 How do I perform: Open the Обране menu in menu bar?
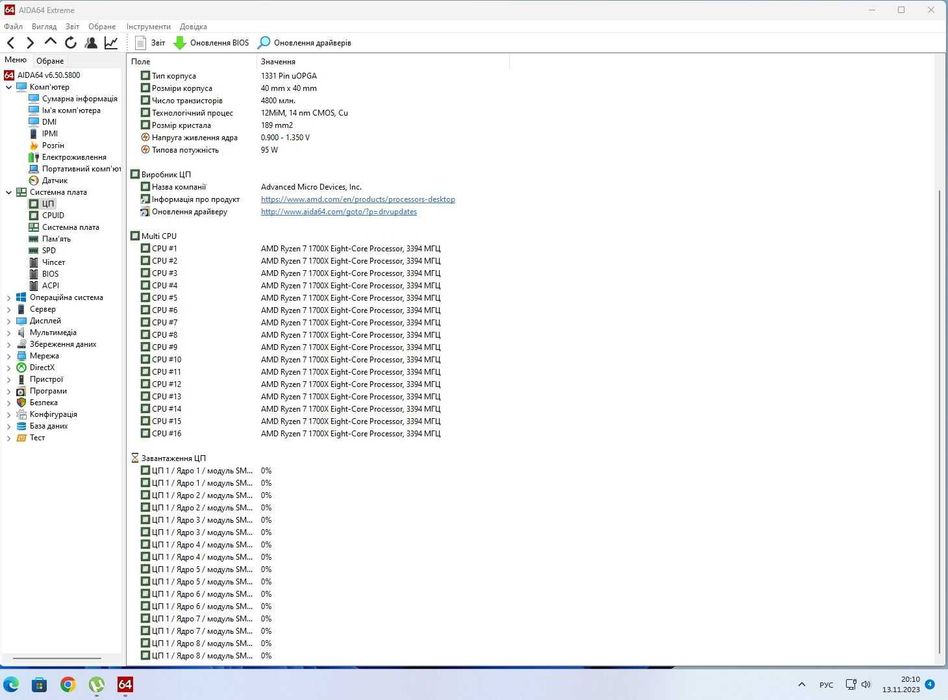[x=102, y=27]
